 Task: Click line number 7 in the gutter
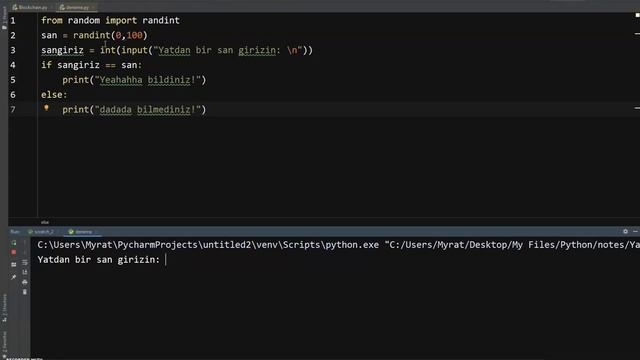(x=13, y=109)
